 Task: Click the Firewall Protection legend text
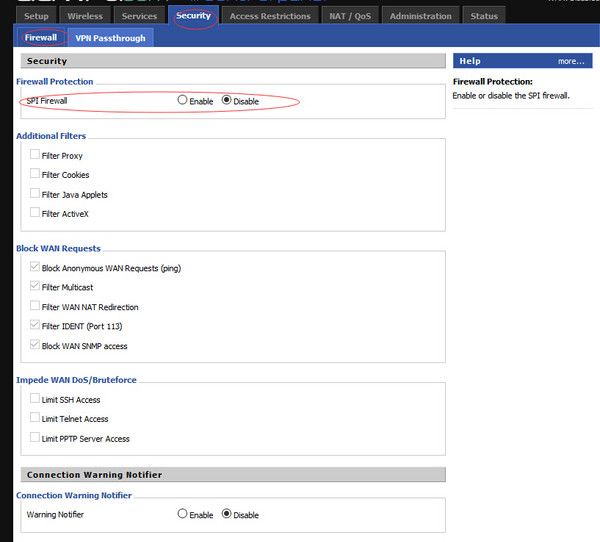click(55, 82)
